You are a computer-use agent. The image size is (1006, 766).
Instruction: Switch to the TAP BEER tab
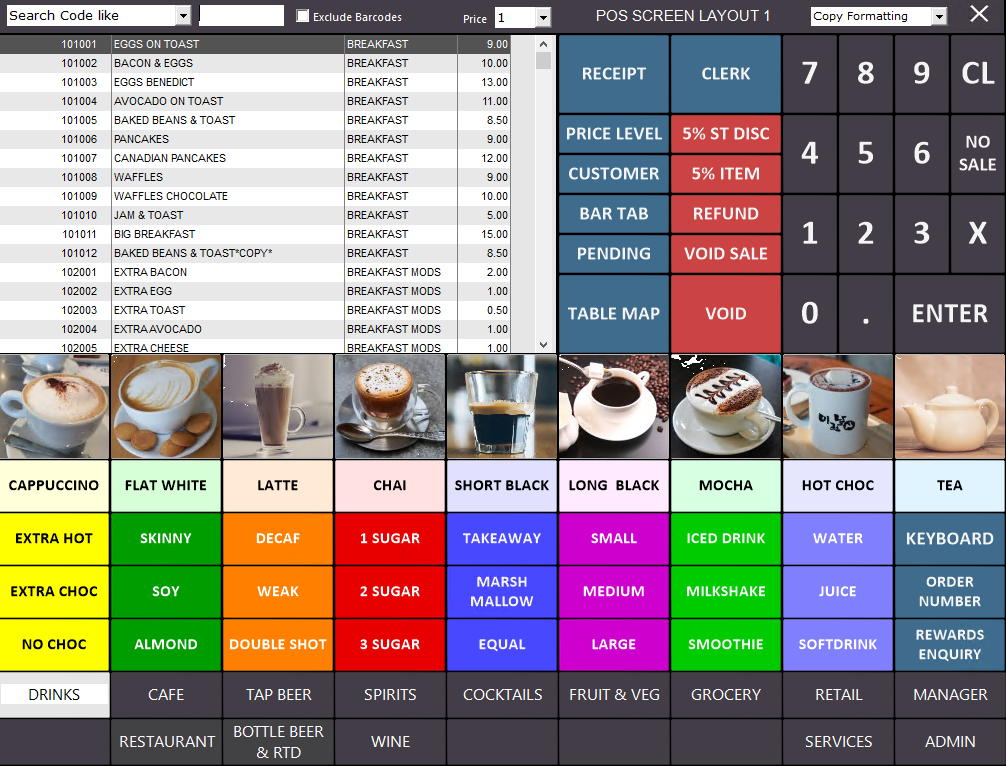pos(278,694)
